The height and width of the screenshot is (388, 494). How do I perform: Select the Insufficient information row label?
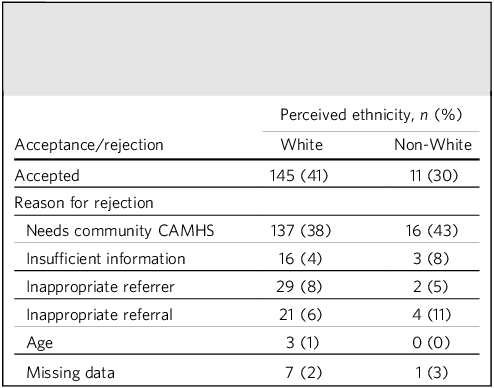coord(106,259)
